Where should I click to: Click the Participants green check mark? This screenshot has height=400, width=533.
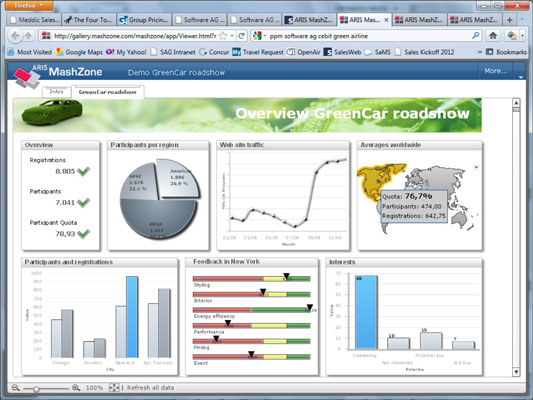pyautogui.click(x=83, y=203)
